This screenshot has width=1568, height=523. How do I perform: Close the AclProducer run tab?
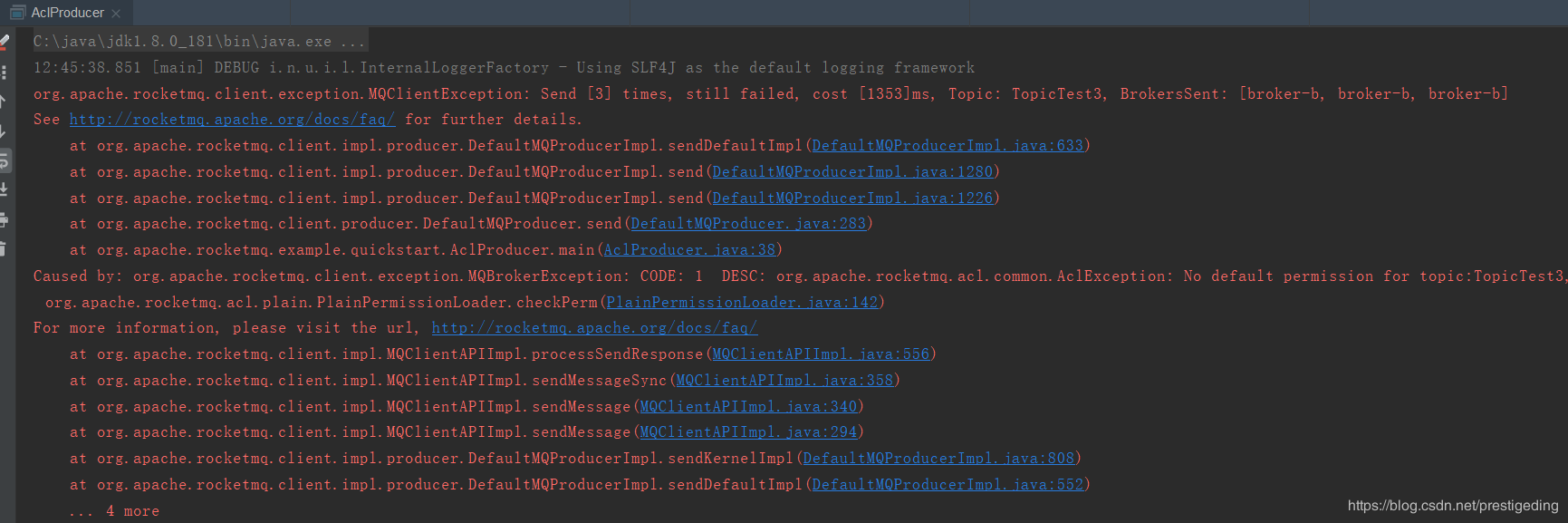[x=116, y=14]
